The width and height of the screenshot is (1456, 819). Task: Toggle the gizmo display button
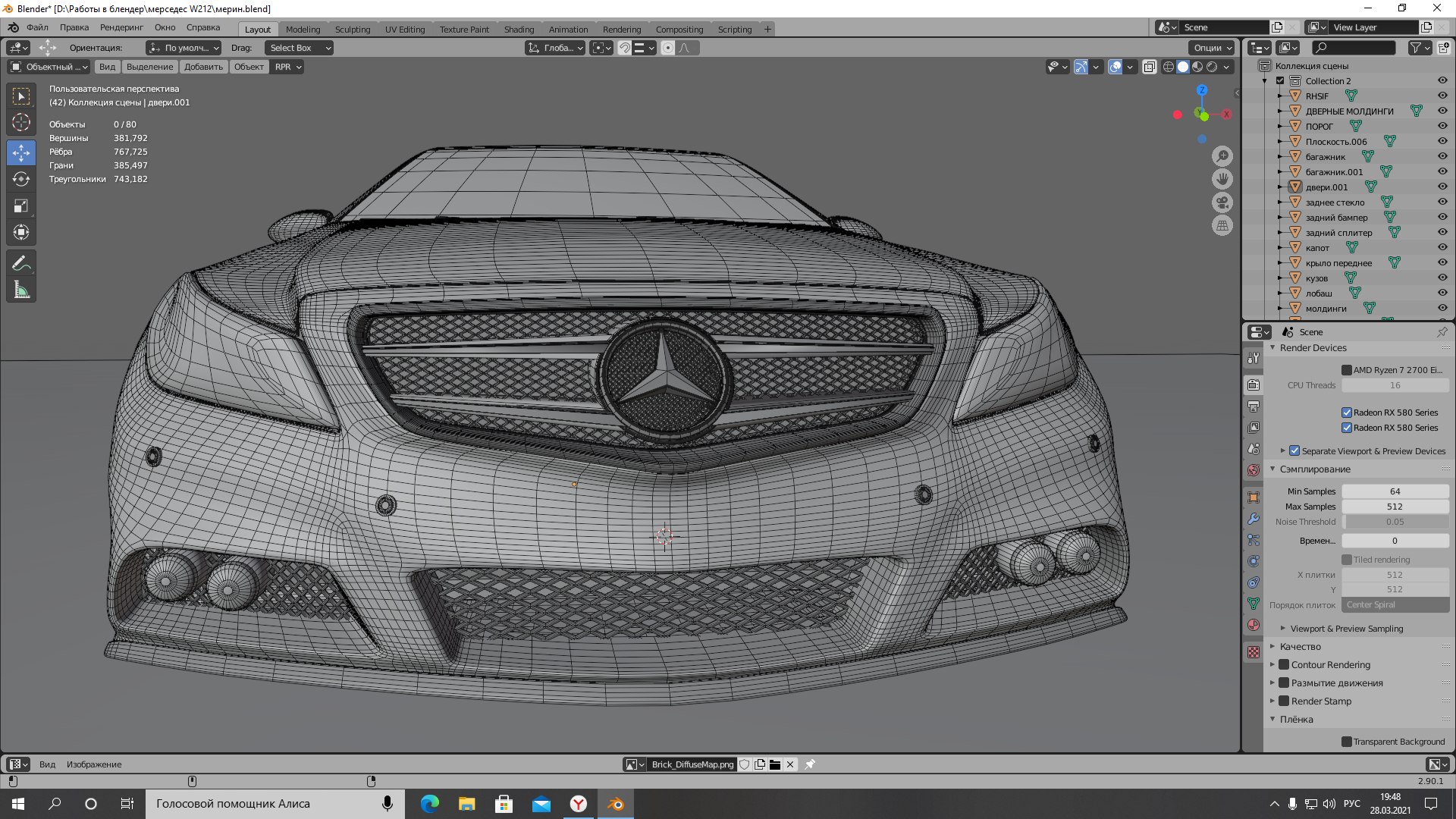click(x=1081, y=67)
